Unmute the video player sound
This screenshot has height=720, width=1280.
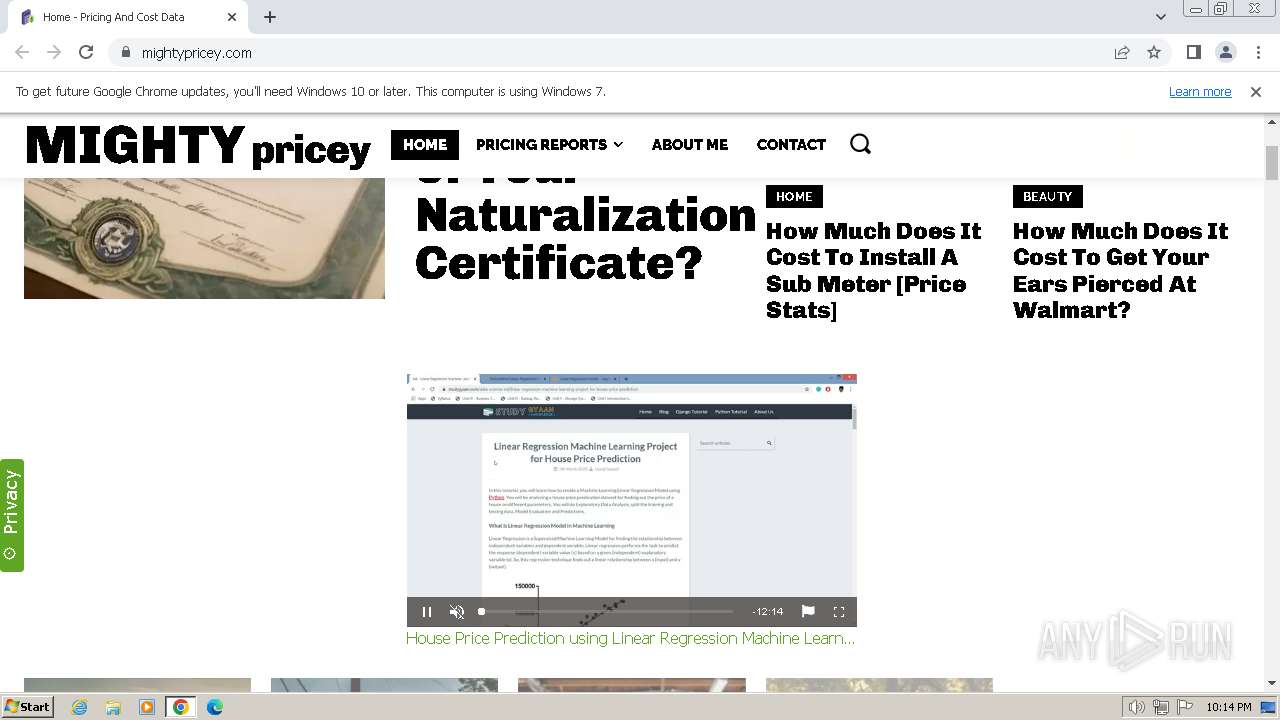457,612
